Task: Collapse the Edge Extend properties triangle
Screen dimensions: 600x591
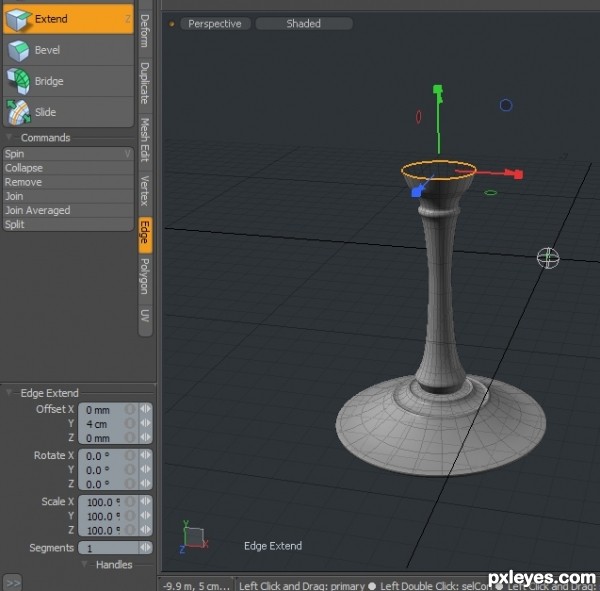Action: coord(9,392)
